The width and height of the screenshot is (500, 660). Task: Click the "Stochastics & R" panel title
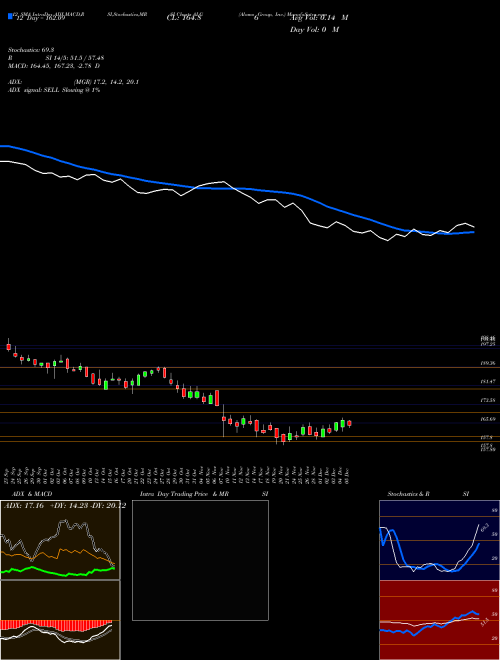[x=409, y=494]
